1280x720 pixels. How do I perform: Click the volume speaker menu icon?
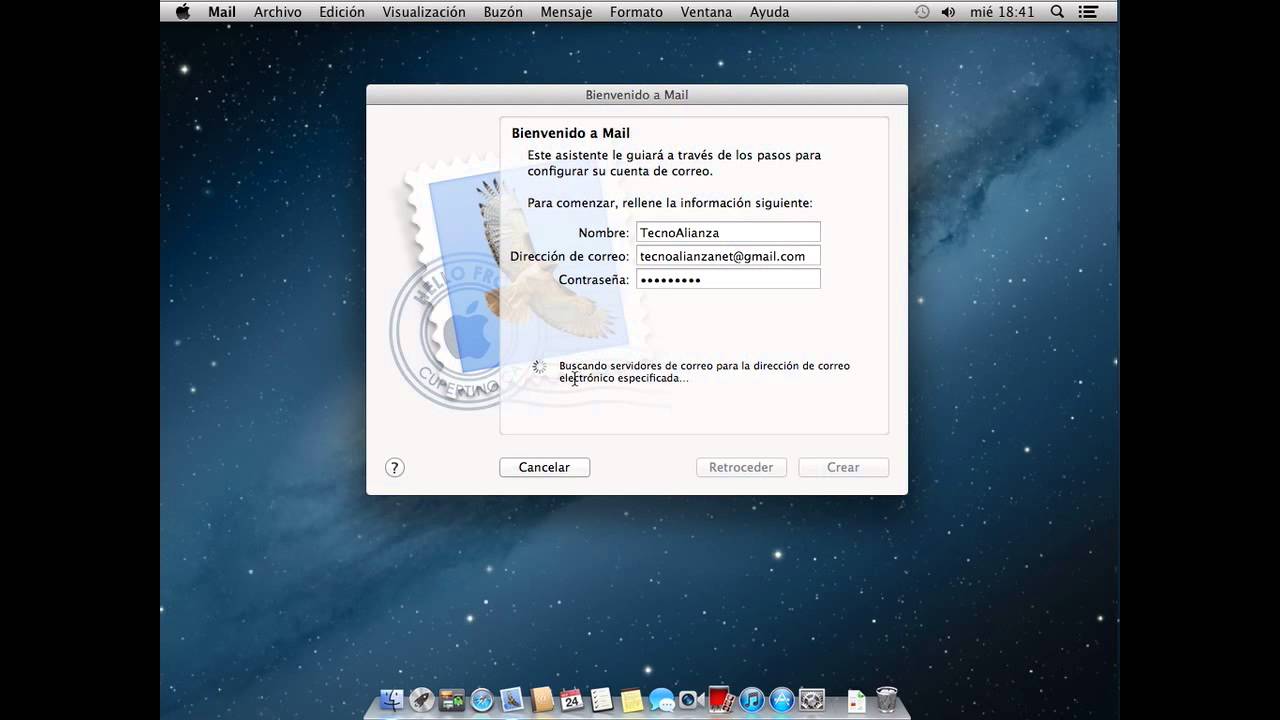tap(948, 12)
